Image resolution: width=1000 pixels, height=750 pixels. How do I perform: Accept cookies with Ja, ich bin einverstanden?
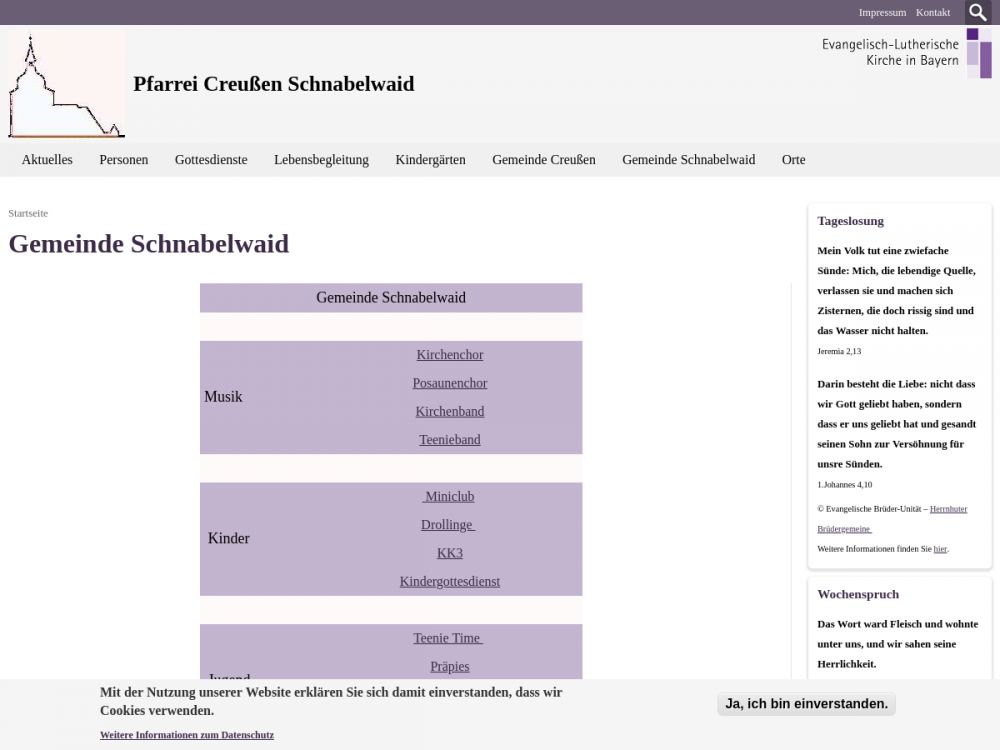coord(806,704)
